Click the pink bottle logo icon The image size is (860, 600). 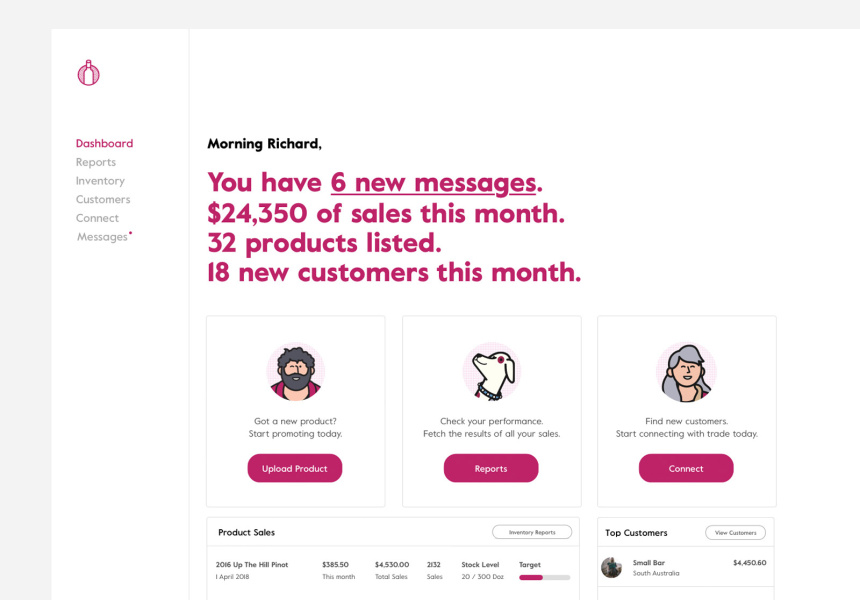pos(89,73)
